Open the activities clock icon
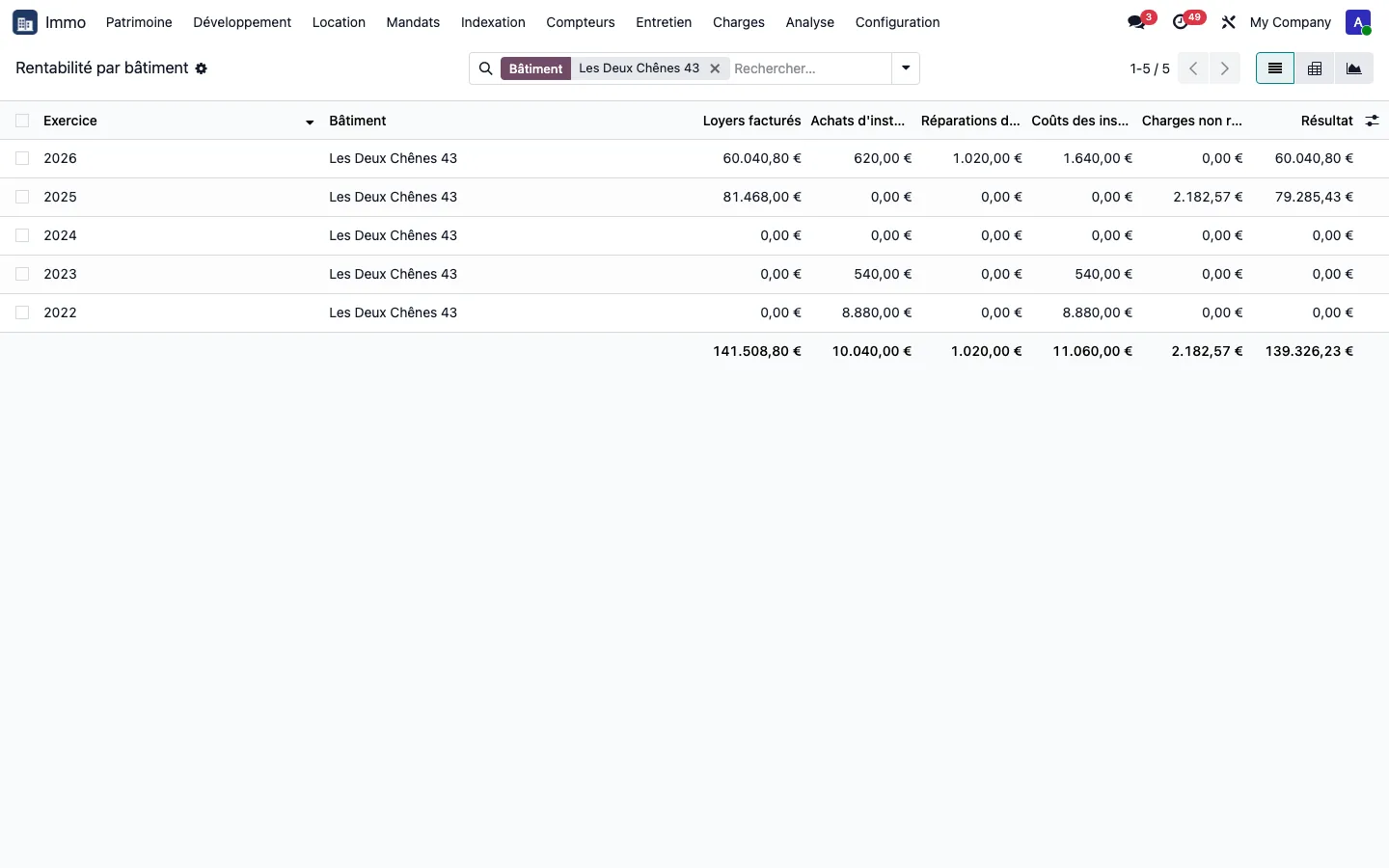Image resolution: width=1389 pixels, height=868 pixels. [x=1181, y=22]
